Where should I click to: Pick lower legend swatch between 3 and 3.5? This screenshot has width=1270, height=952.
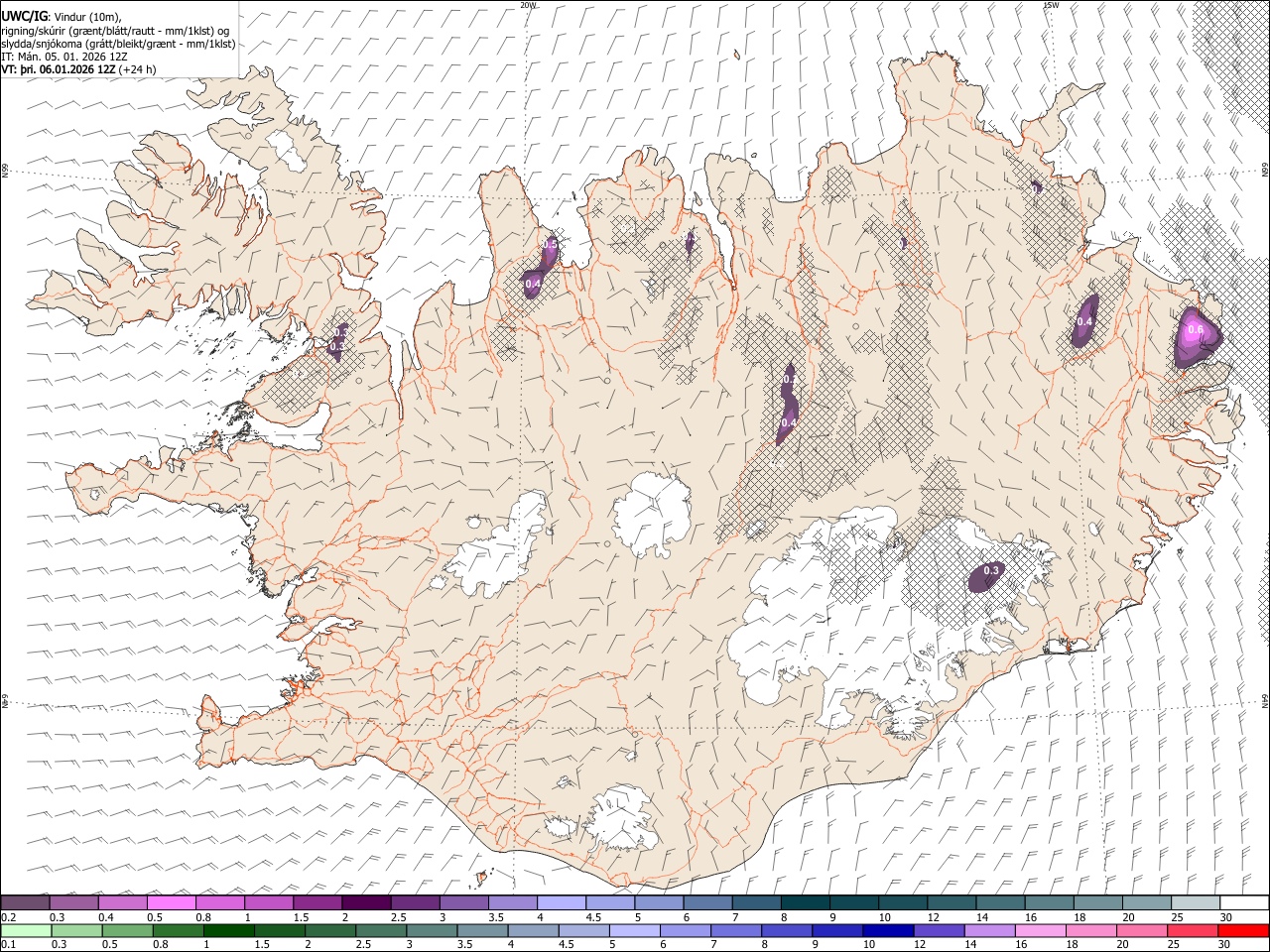pyautogui.click(x=433, y=930)
